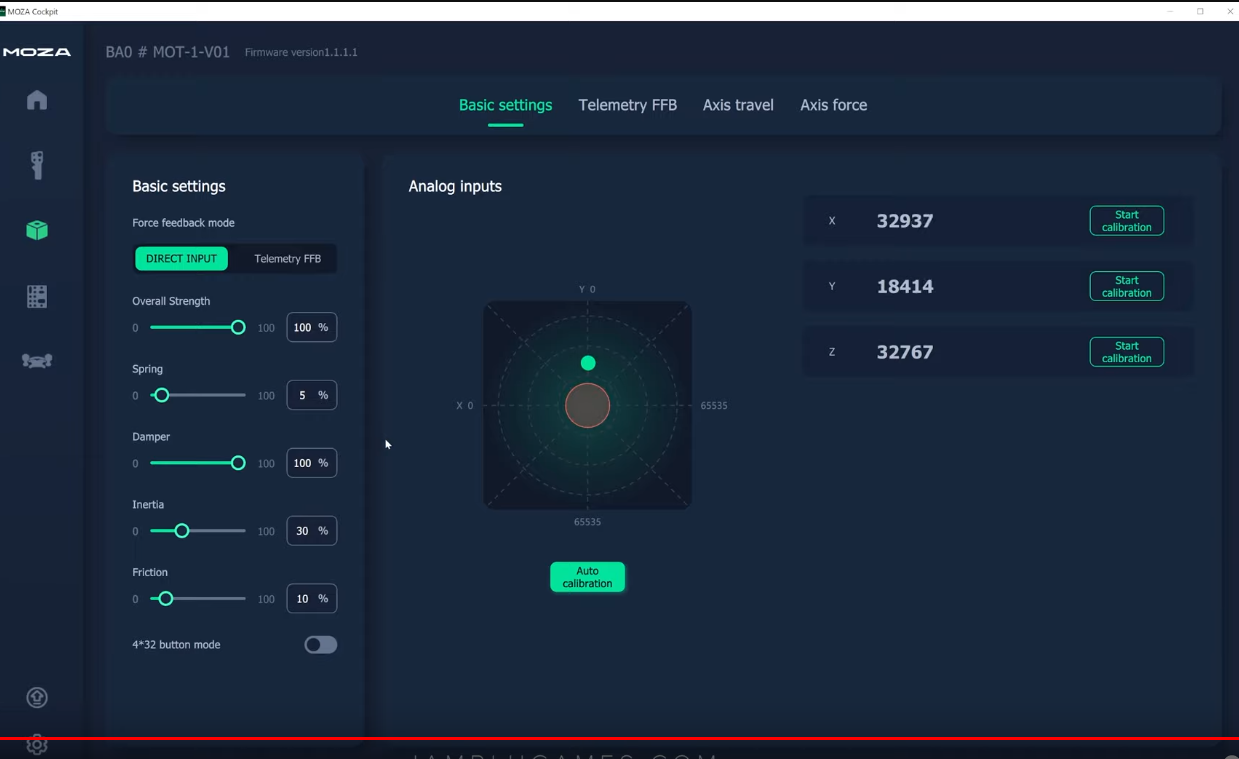Image resolution: width=1239 pixels, height=759 pixels.
Task: Open the Axis travel tab
Action: pyautogui.click(x=737, y=105)
